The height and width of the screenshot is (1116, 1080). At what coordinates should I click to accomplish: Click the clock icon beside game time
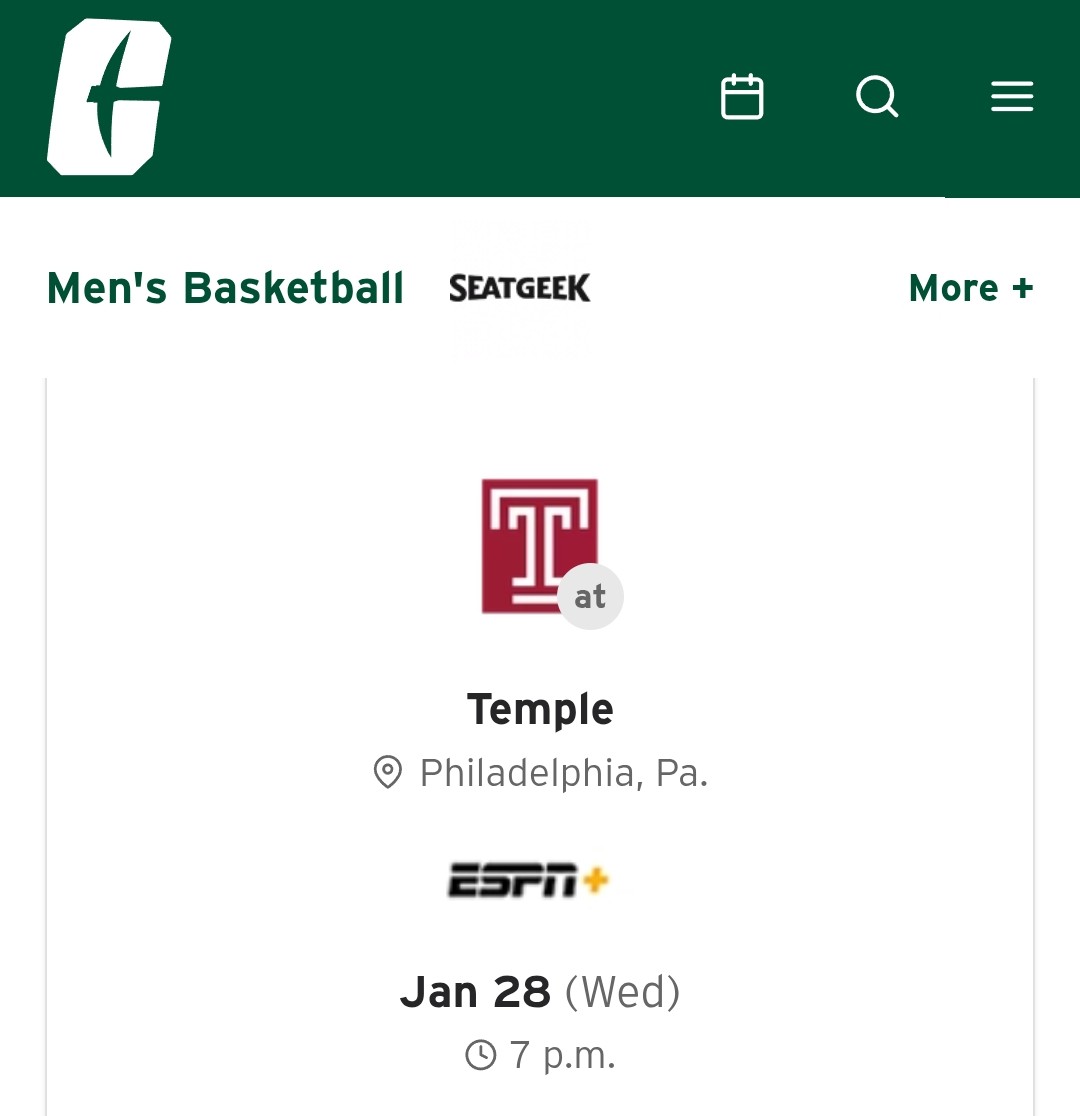click(x=481, y=1055)
